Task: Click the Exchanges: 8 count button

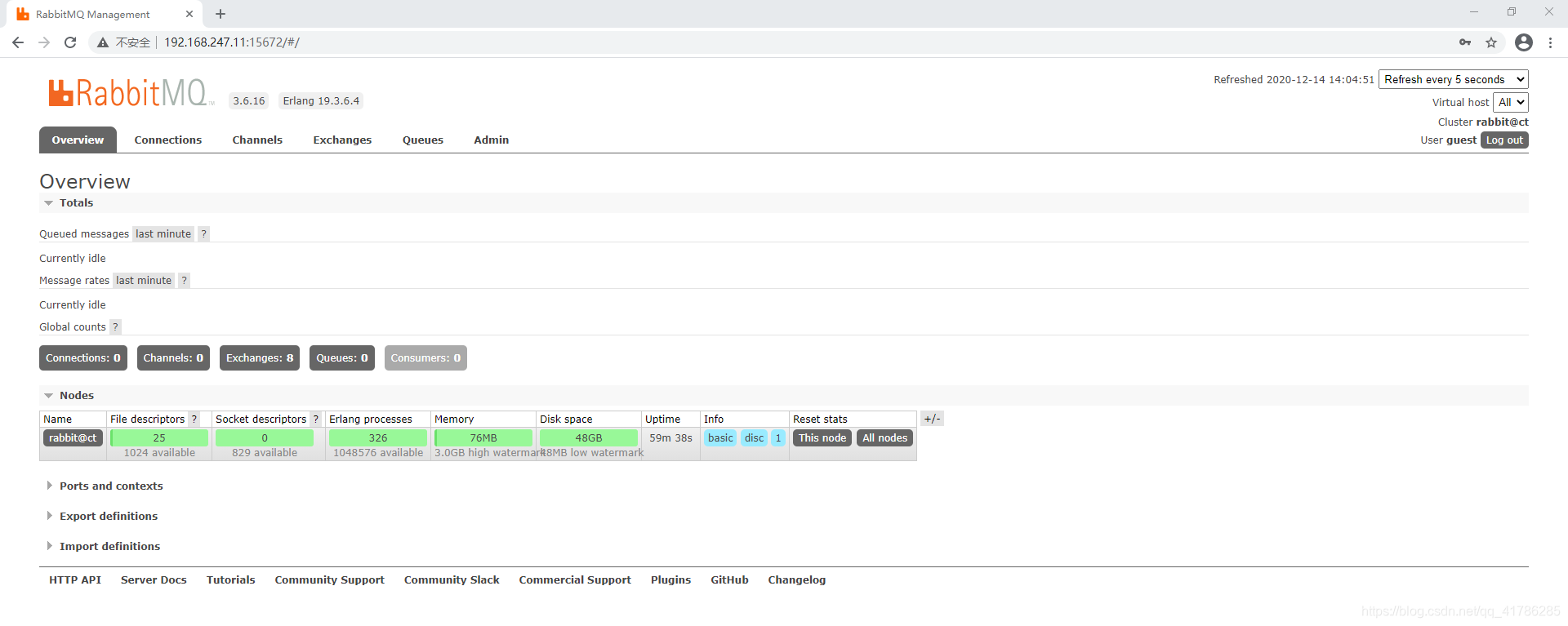Action: click(260, 358)
